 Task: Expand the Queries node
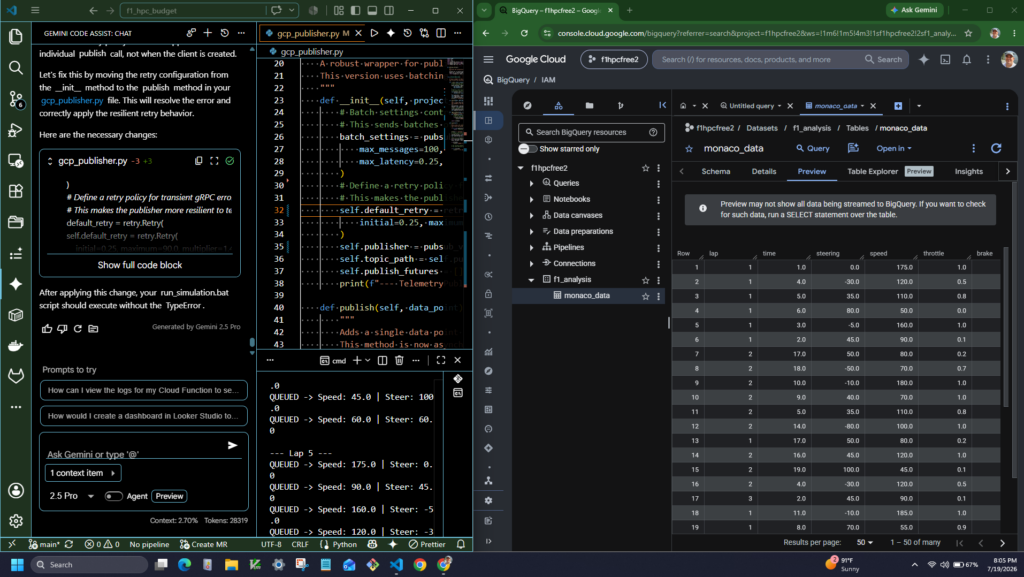click(x=531, y=183)
